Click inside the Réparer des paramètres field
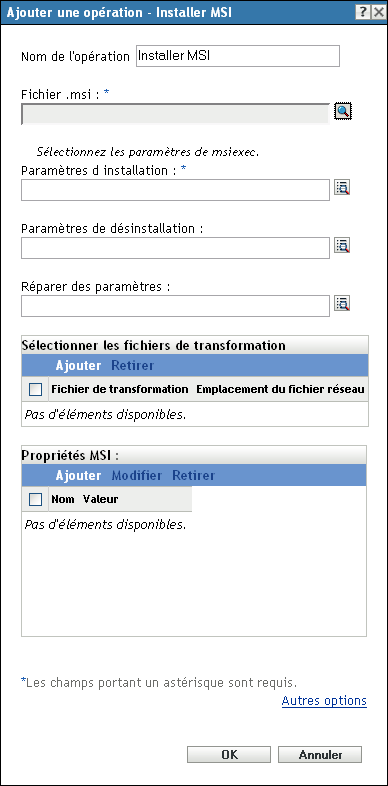Viewport: 388px width, 786px height. 175,306
